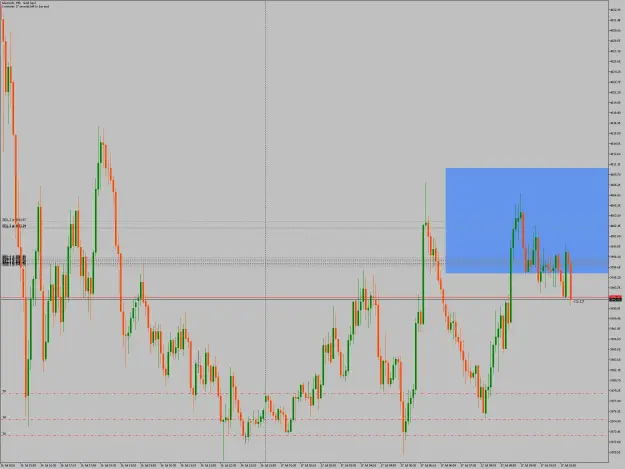Viewport: 625px width, 469px height.
Task: Select the red horizontal price line
Action: click(304, 297)
